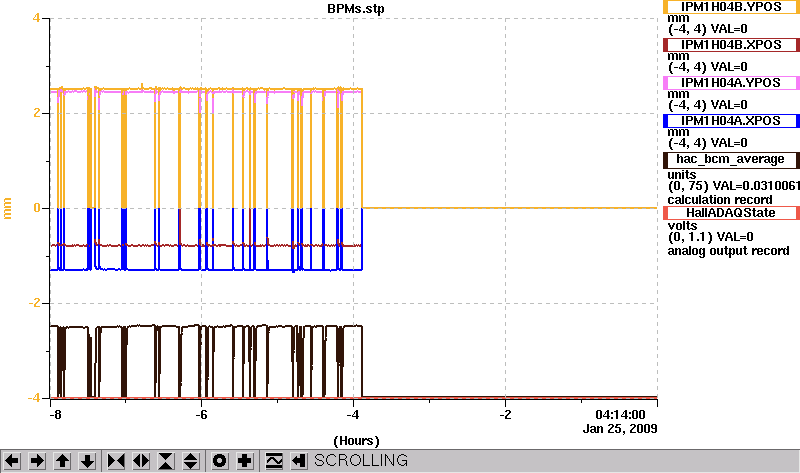Click the 'calculation record' description text
The height and width of the screenshot is (473, 800).
point(720,200)
